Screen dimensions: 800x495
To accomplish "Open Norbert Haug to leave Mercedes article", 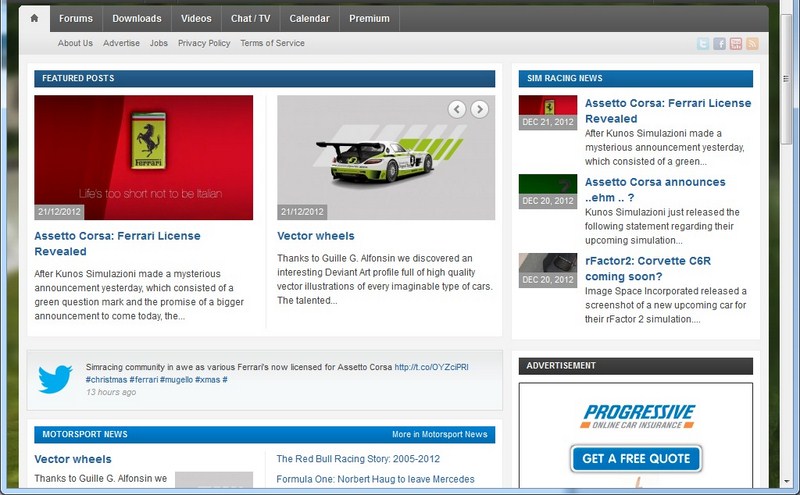I will [x=375, y=479].
